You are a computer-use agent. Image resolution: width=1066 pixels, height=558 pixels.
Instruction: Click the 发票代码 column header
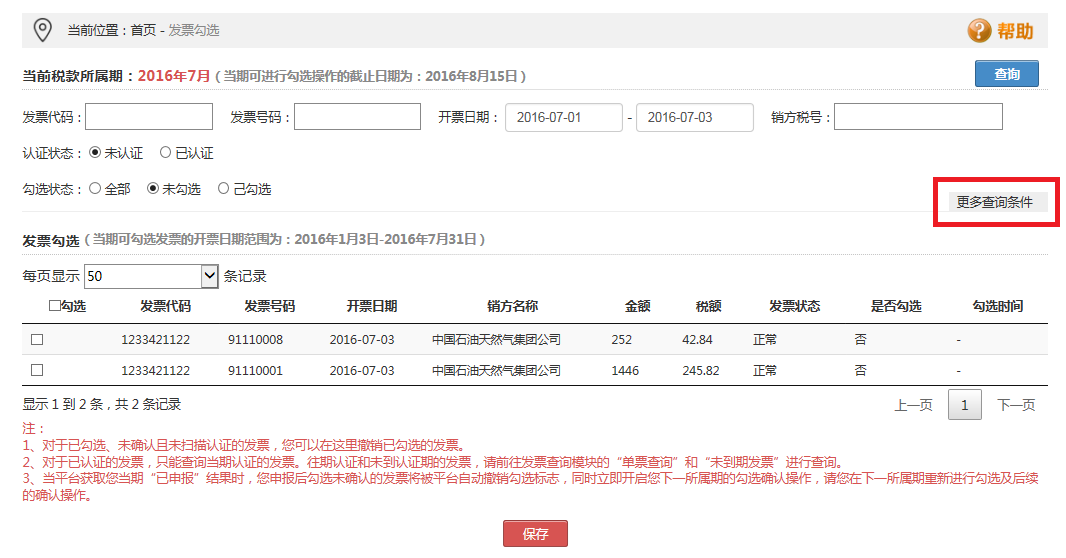point(165,307)
